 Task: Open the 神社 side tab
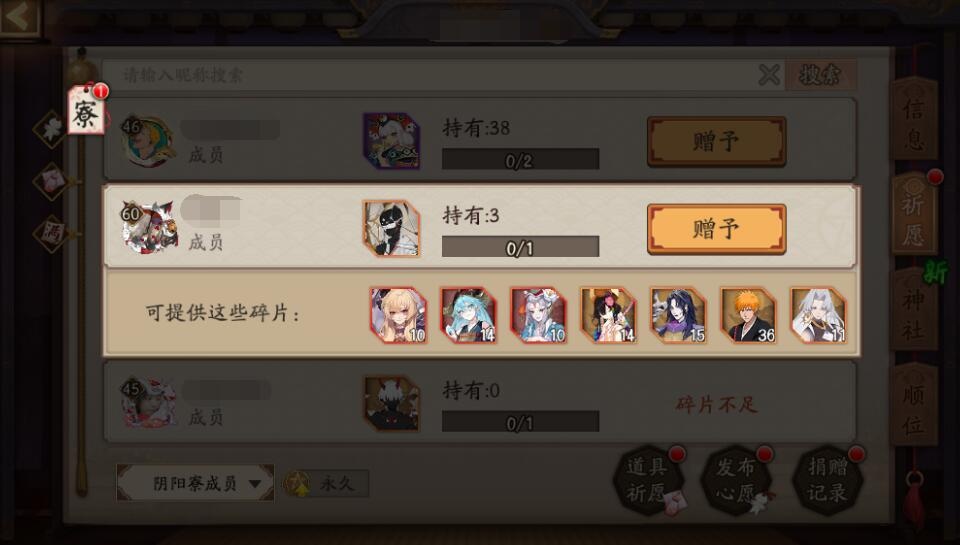click(x=913, y=309)
